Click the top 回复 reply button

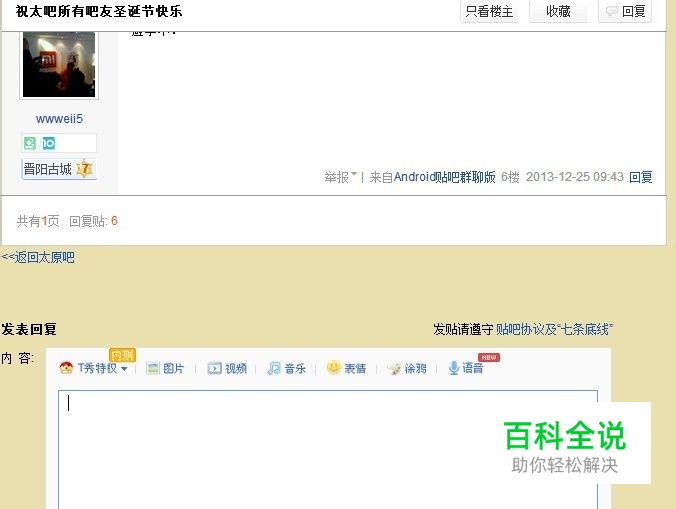click(x=625, y=11)
